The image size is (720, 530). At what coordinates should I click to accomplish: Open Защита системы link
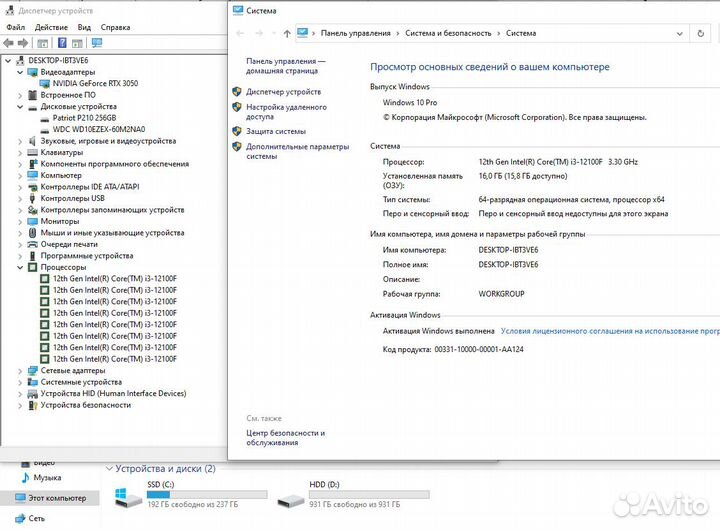tap(276, 131)
